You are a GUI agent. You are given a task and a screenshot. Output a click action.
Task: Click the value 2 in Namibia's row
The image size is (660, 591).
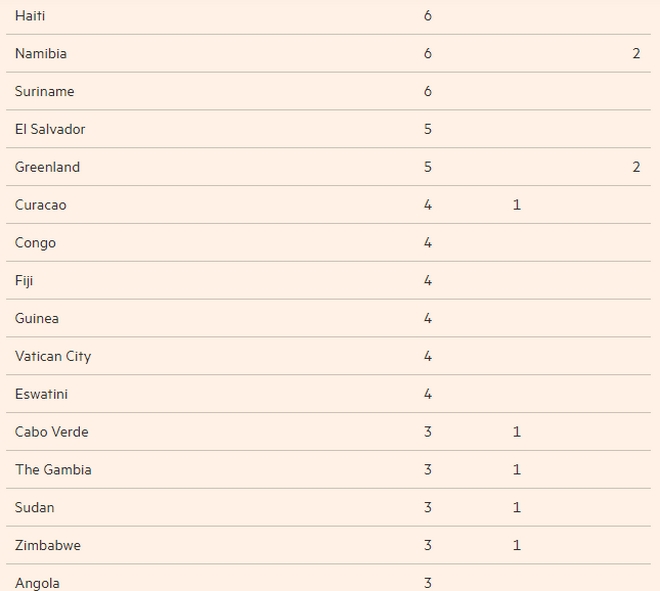tap(636, 54)
